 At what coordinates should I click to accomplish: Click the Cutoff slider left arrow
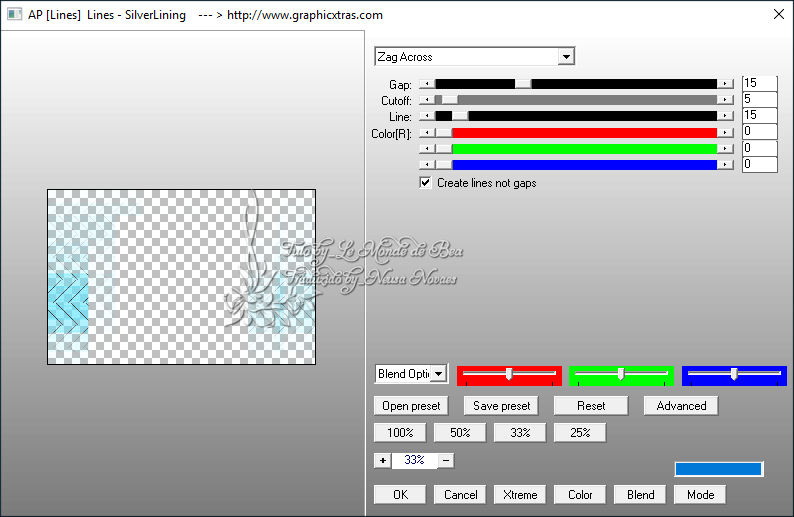(427, 100)
